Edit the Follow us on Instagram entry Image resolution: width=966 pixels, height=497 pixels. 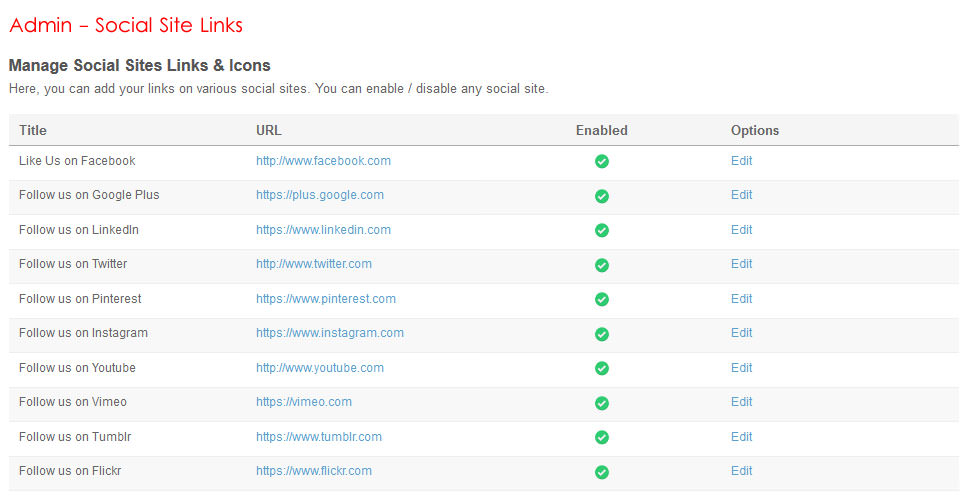click(741, 333)
